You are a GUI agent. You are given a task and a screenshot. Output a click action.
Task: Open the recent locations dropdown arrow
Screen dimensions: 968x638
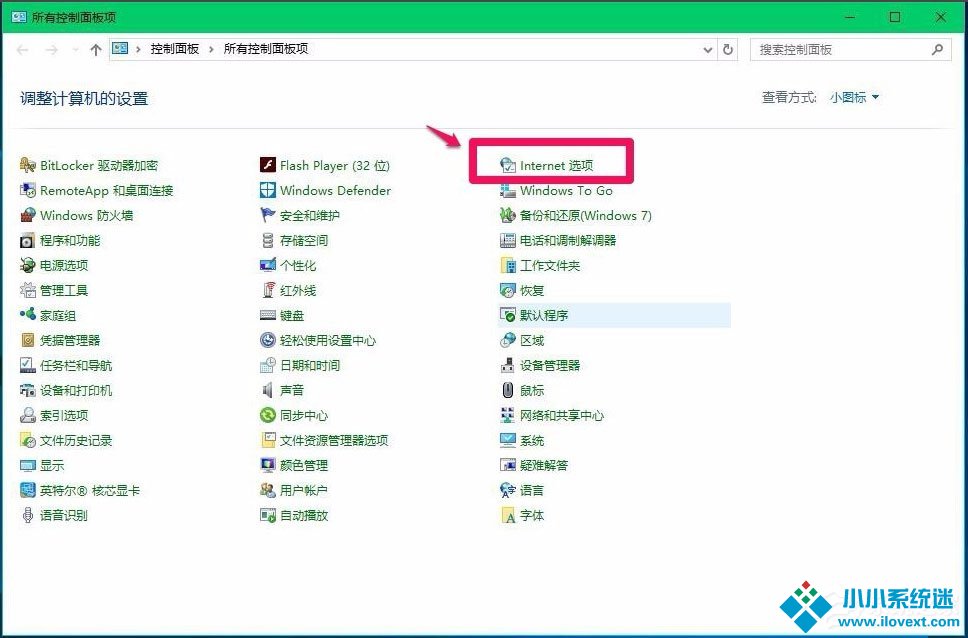[x=75, y=50]
